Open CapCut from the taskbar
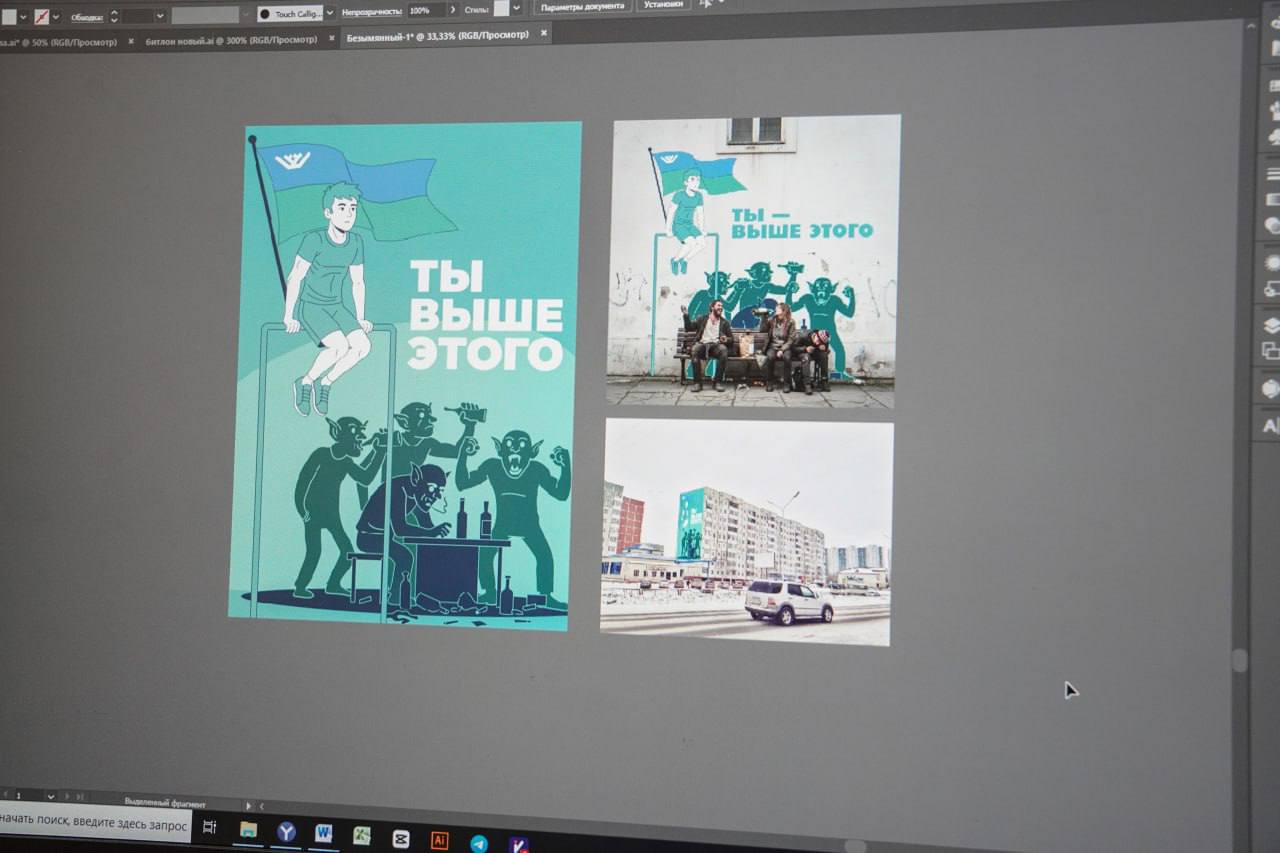This screenshot has width=1280, height=853. tap(401, 839)
